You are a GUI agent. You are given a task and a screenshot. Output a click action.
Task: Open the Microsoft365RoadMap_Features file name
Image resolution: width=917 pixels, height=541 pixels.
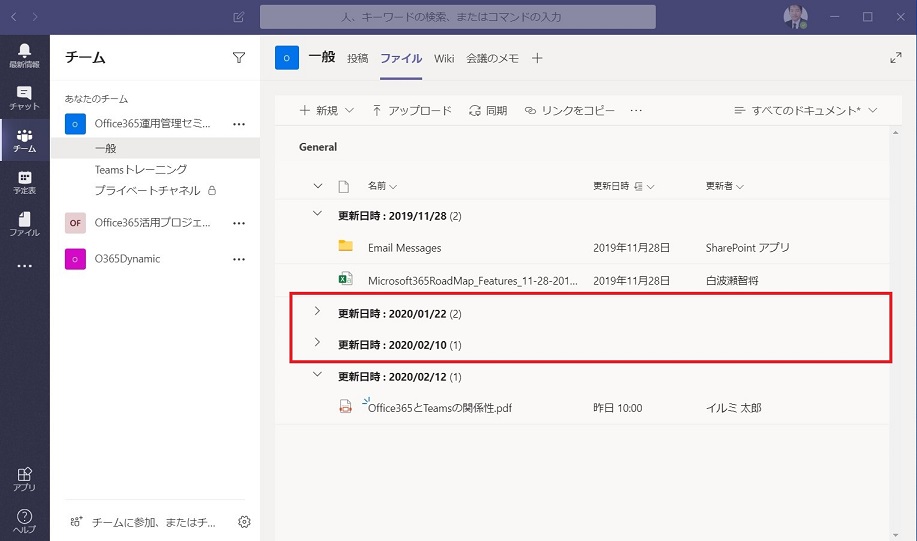pyautogui.click(x=473, y=281)
